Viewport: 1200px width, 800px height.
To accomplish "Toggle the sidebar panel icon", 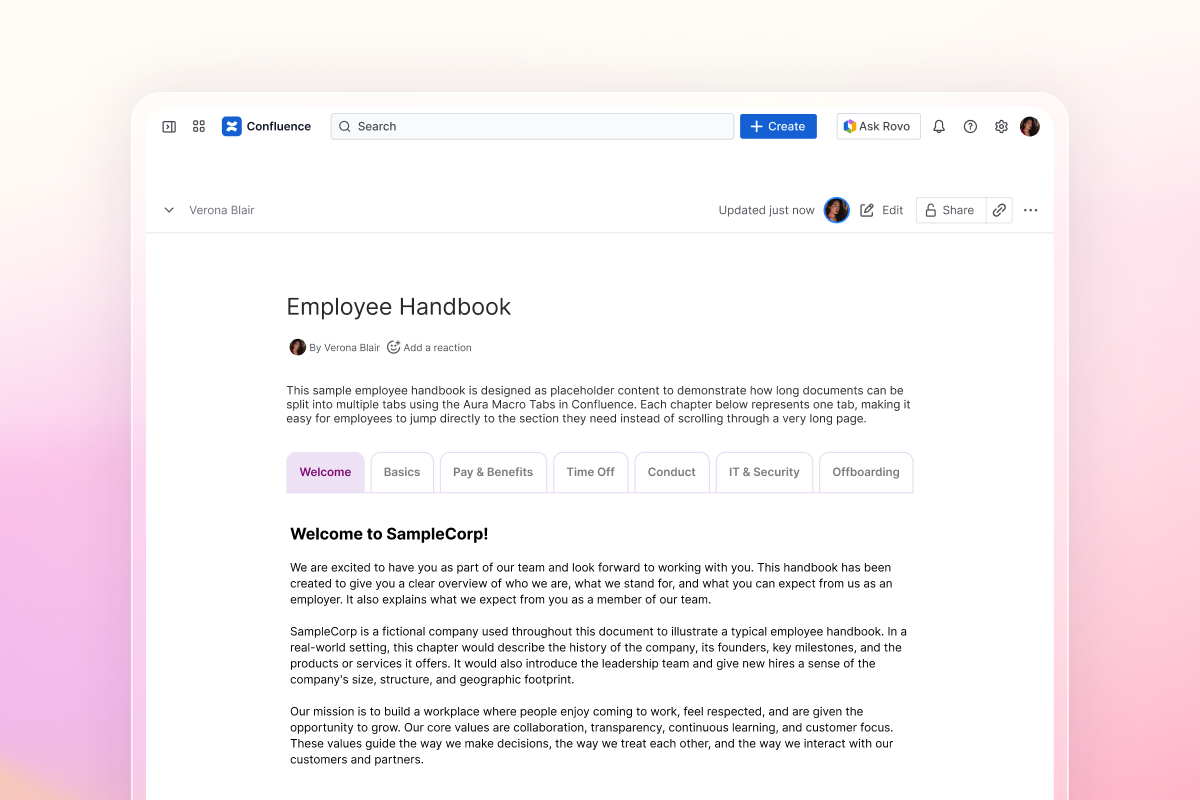I will tap(169, 126).
